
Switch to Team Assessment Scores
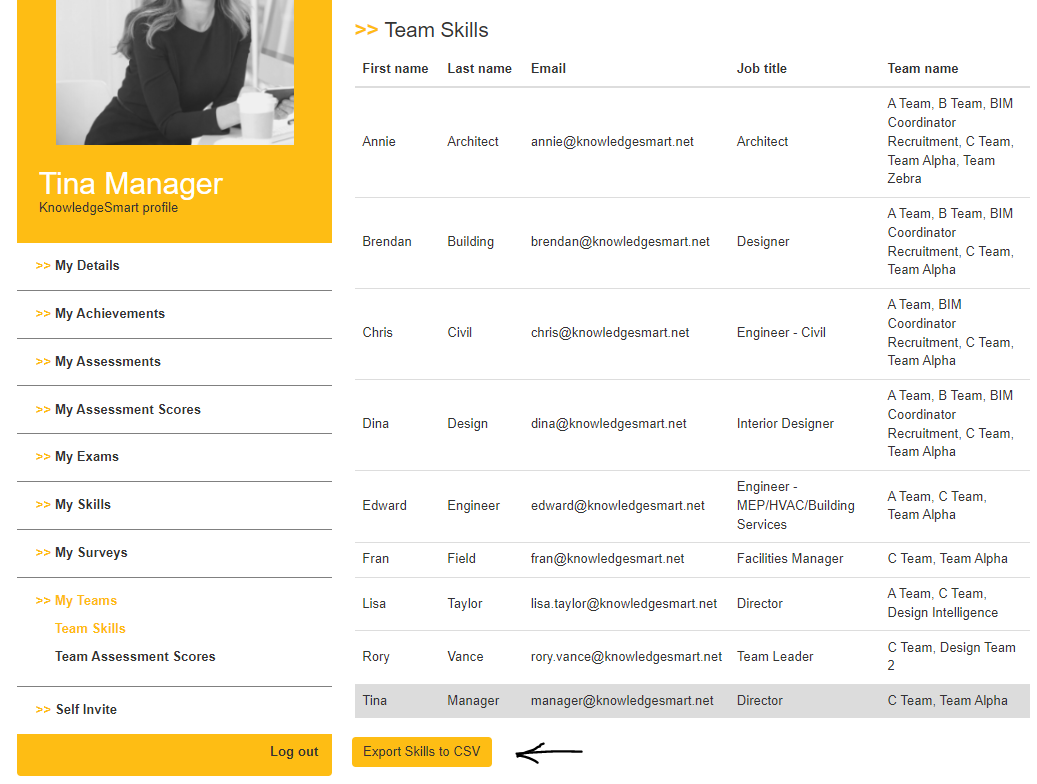pos(135,656)
